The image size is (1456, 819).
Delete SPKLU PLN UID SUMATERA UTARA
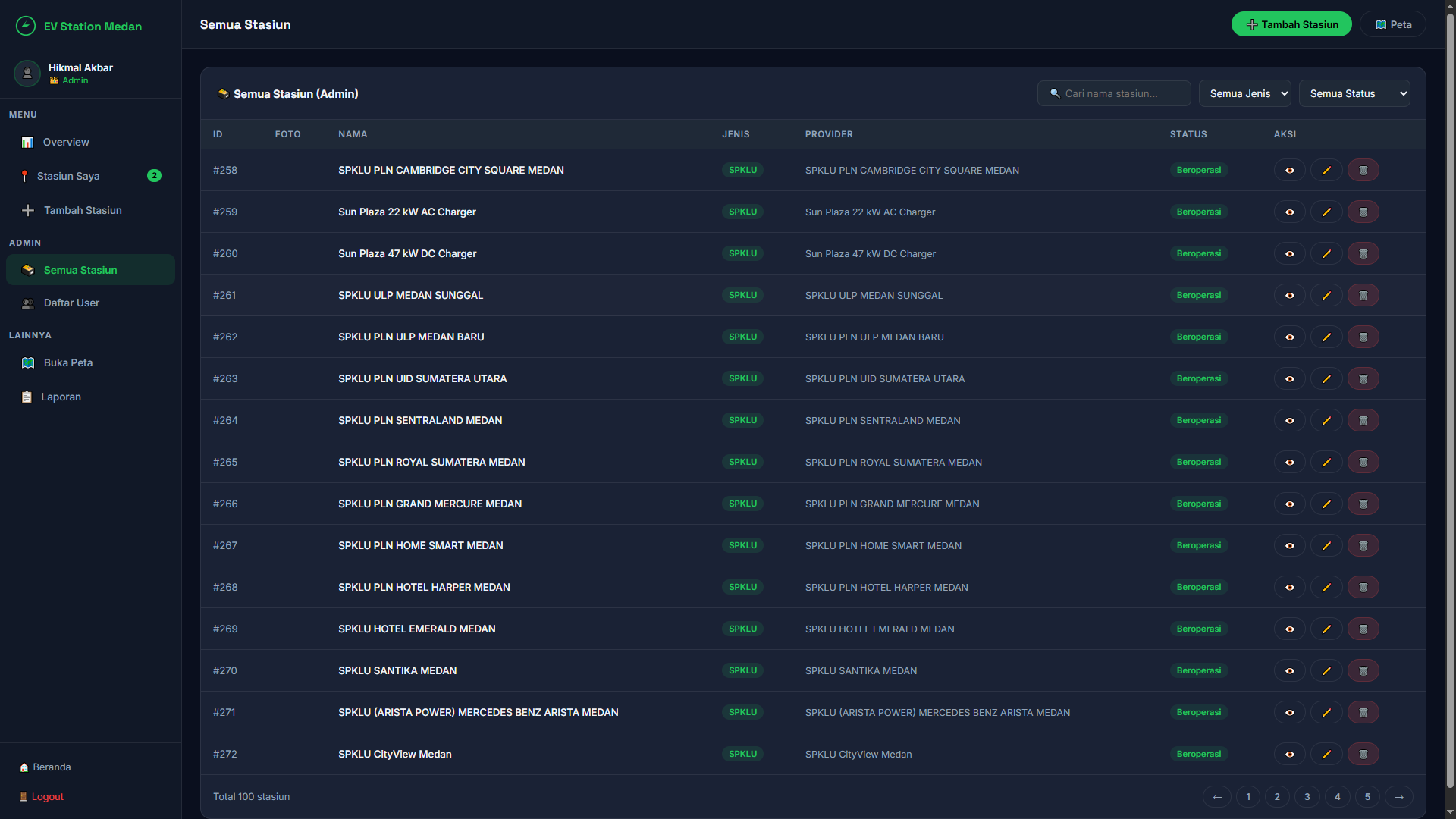click(x=1363, y=378)
